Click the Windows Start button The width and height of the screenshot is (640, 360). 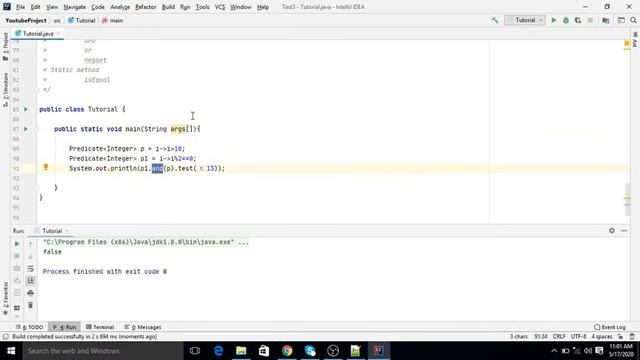point(11,351)
